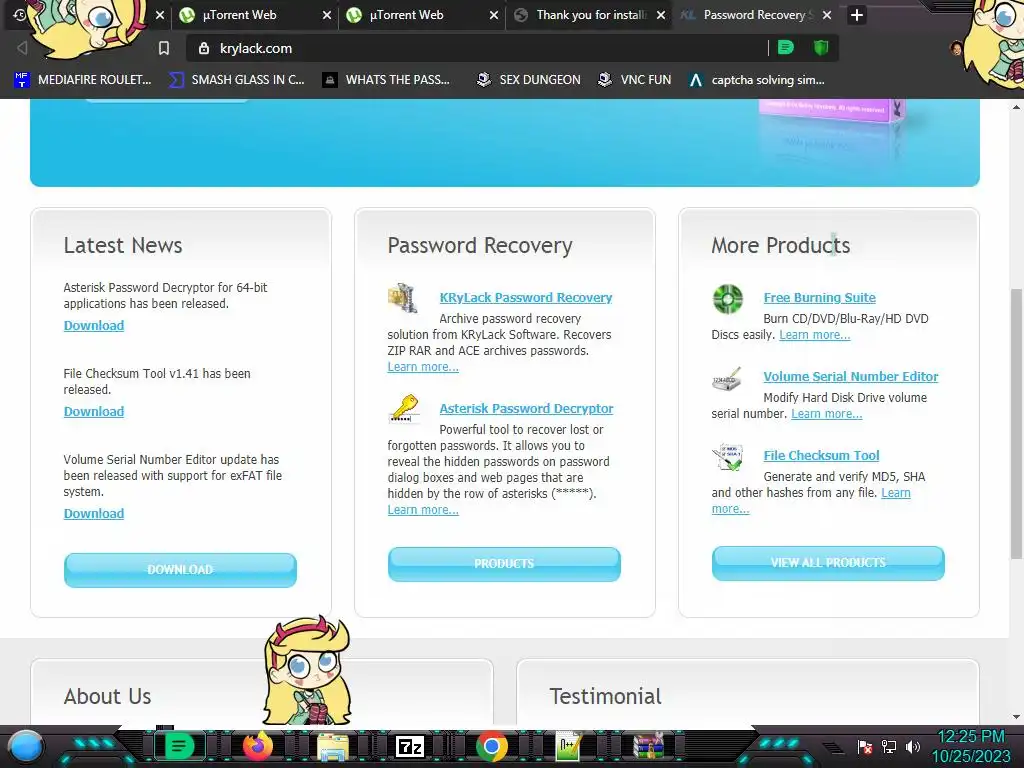This screenshot has width=1024, height=768.
Task: Open the browser history icon
Action: point(19,14)
